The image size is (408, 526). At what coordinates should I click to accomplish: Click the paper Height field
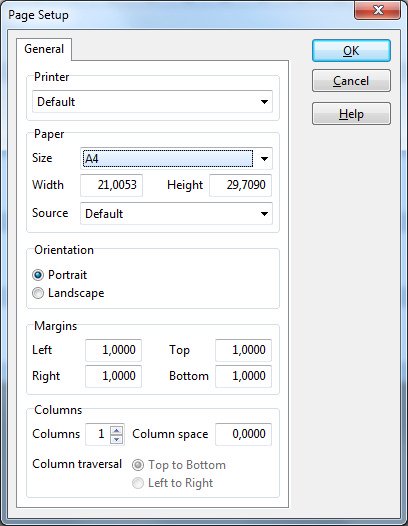(x=241, y=185)
